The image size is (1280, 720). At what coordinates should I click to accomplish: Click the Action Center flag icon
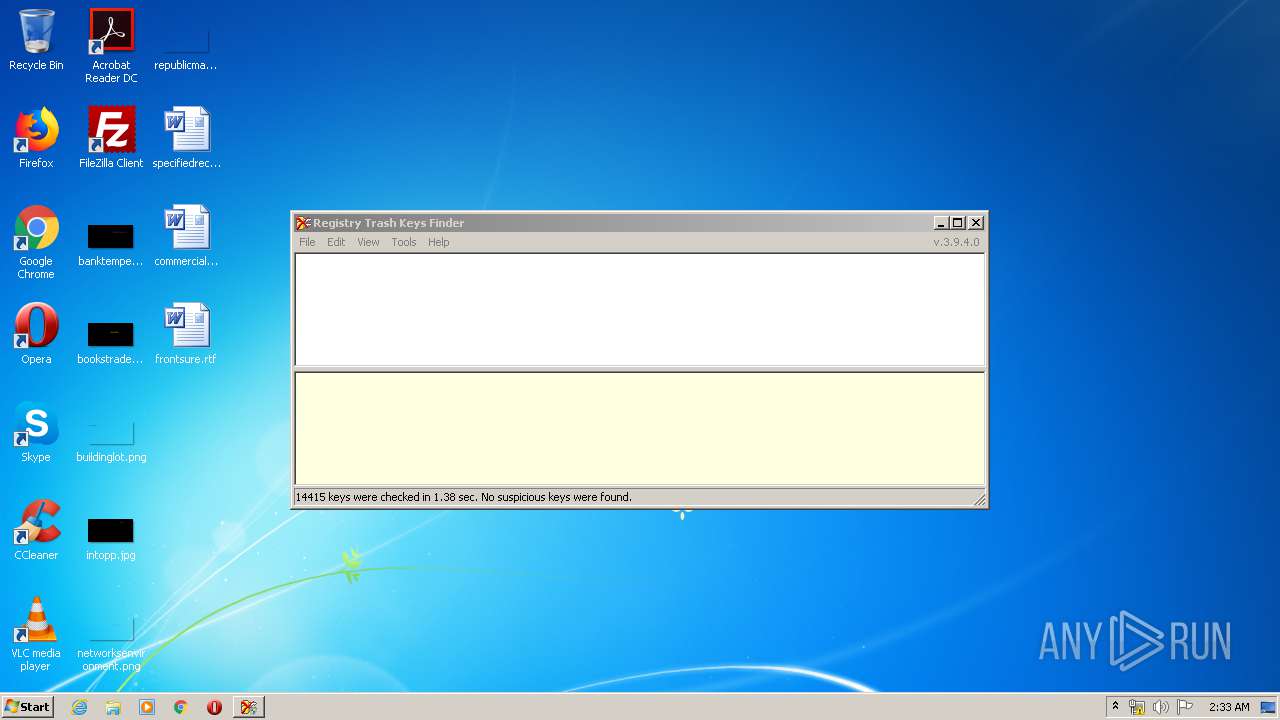point(1185,707)
